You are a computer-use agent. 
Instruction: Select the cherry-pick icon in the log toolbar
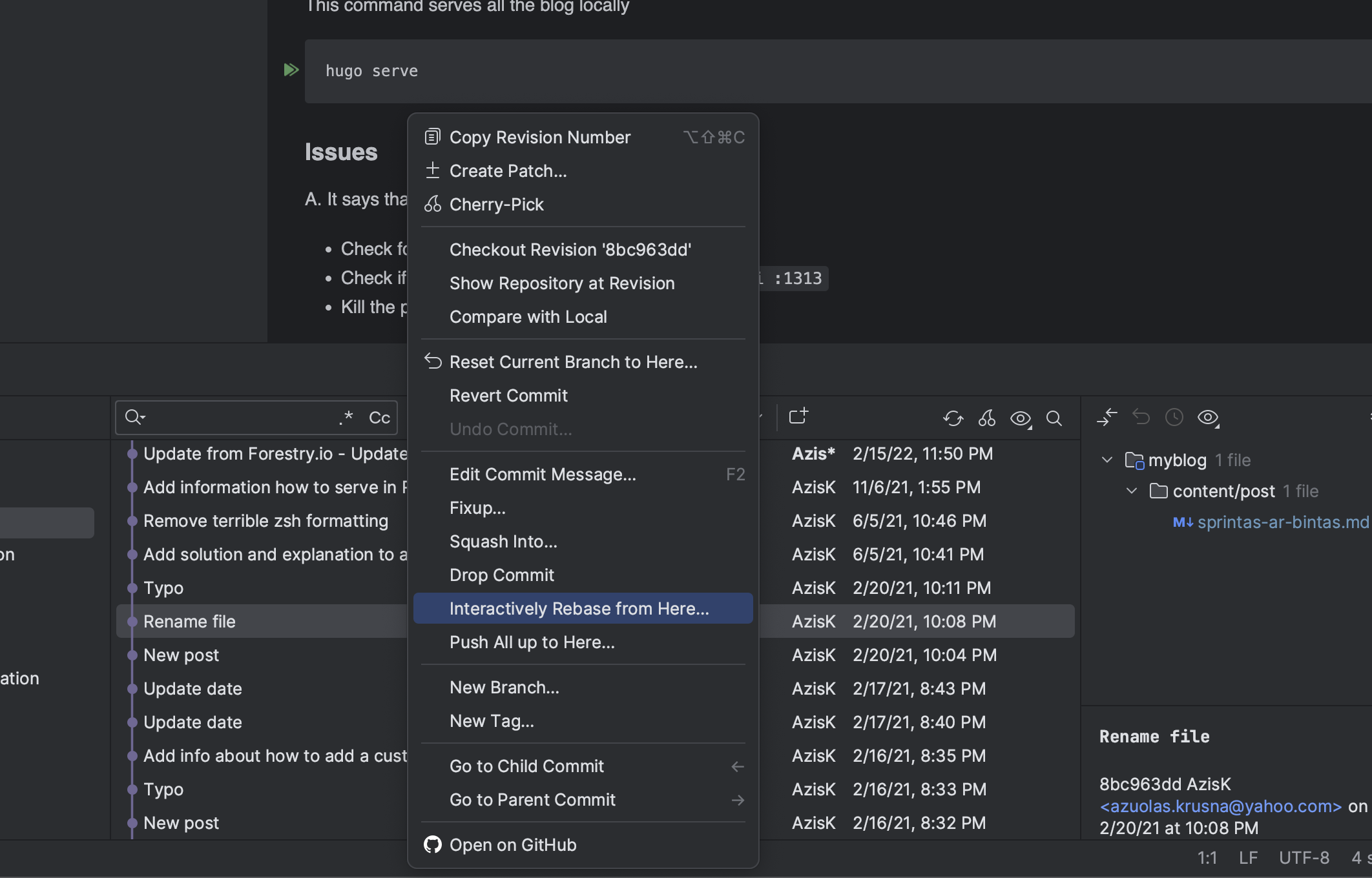(x=986, y=418)
